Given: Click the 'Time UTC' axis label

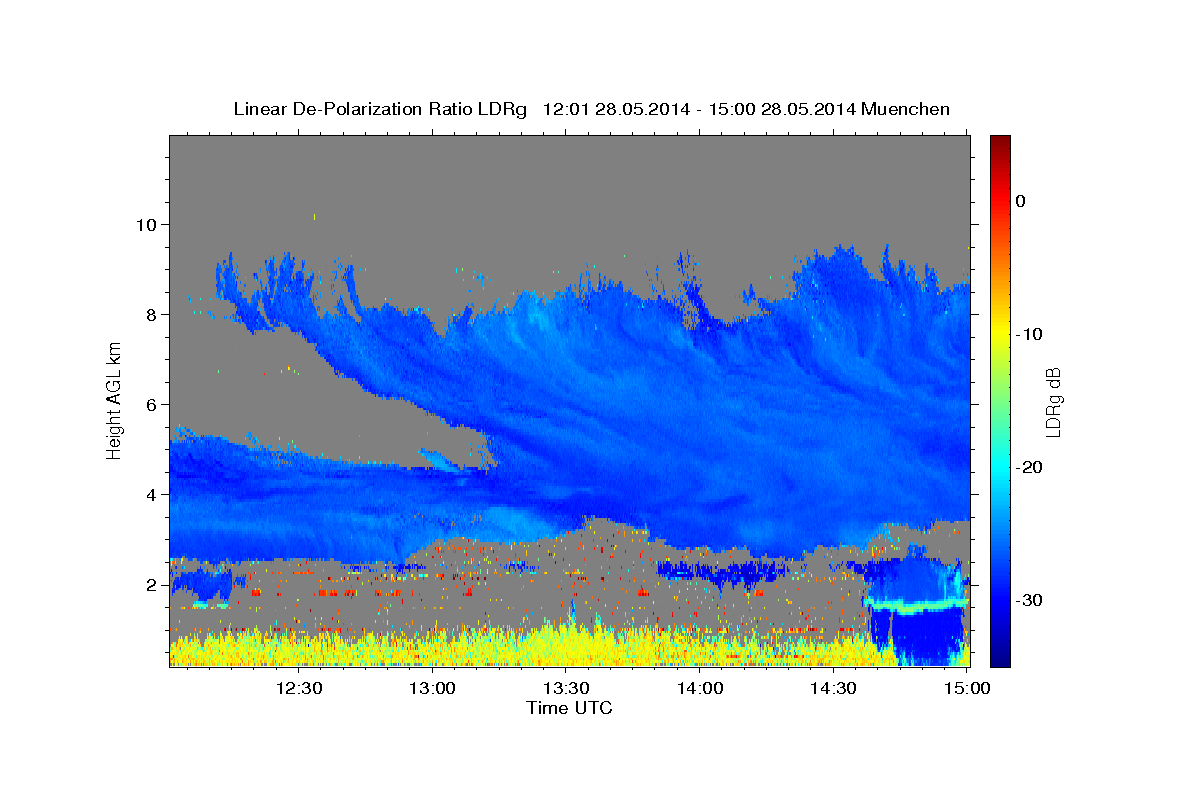Looking at the screenshot, I should (569, 708).
